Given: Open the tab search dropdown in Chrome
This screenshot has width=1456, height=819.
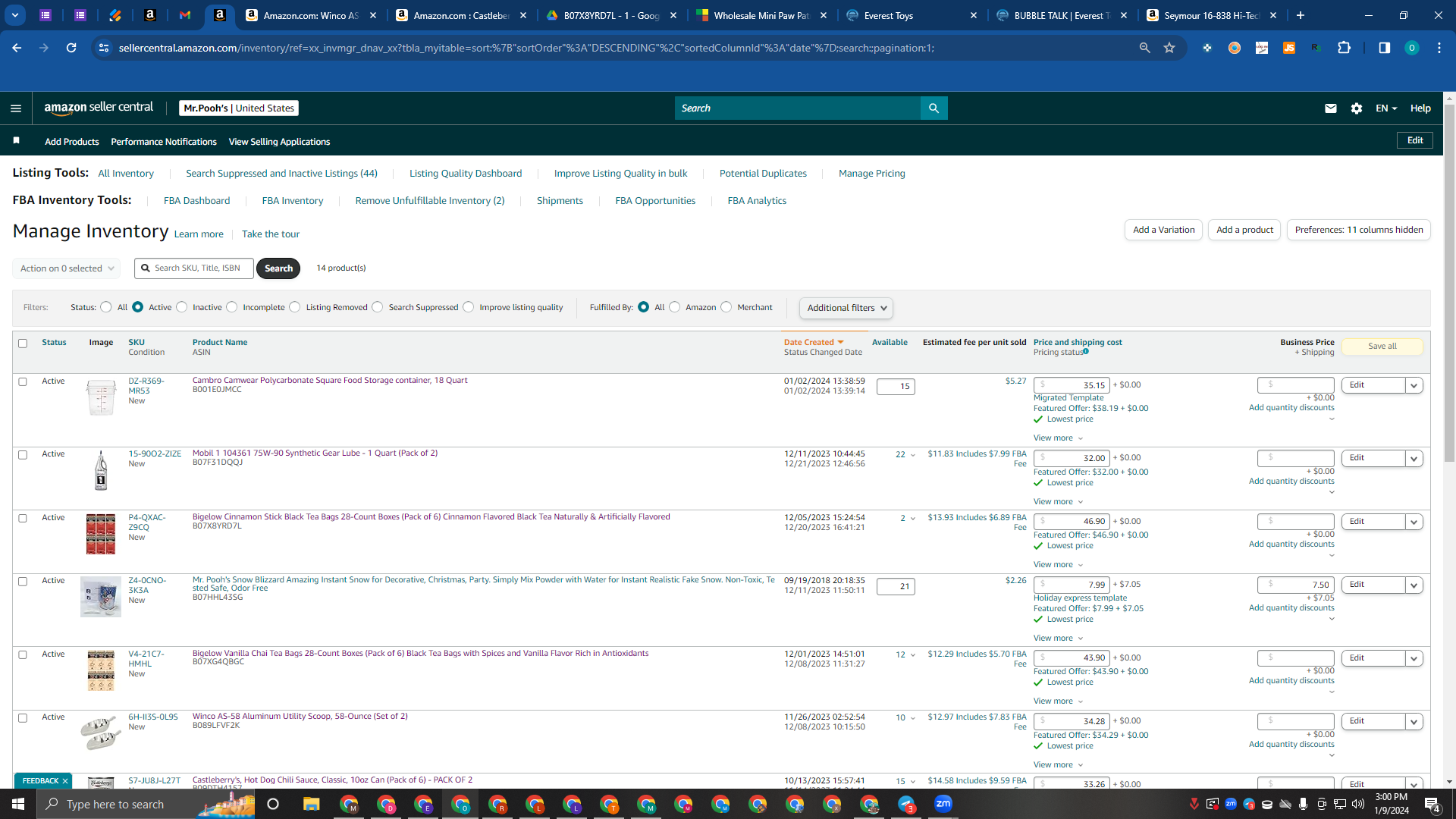Looking at the screenshot, I should pyautogui.click(x=15, y=15).
